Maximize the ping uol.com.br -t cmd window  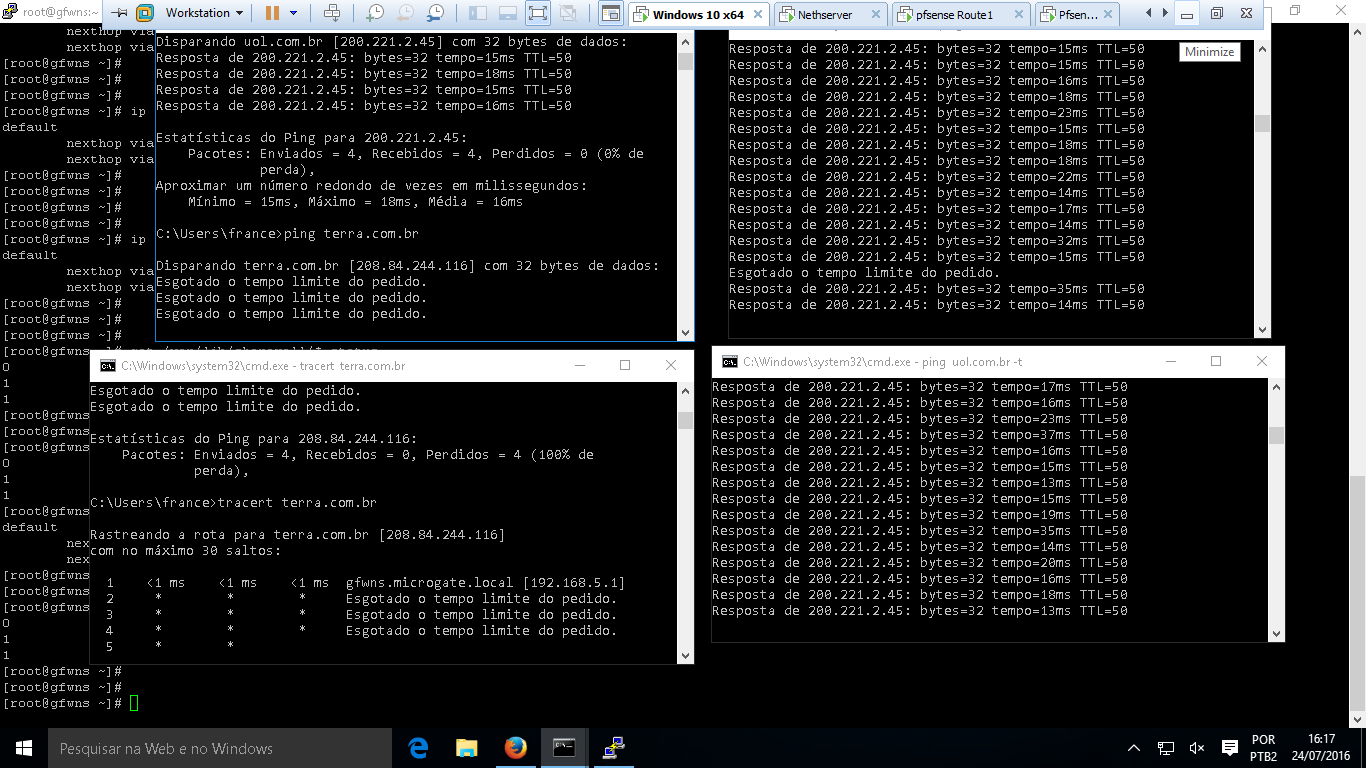click(x=1216, y=362)
